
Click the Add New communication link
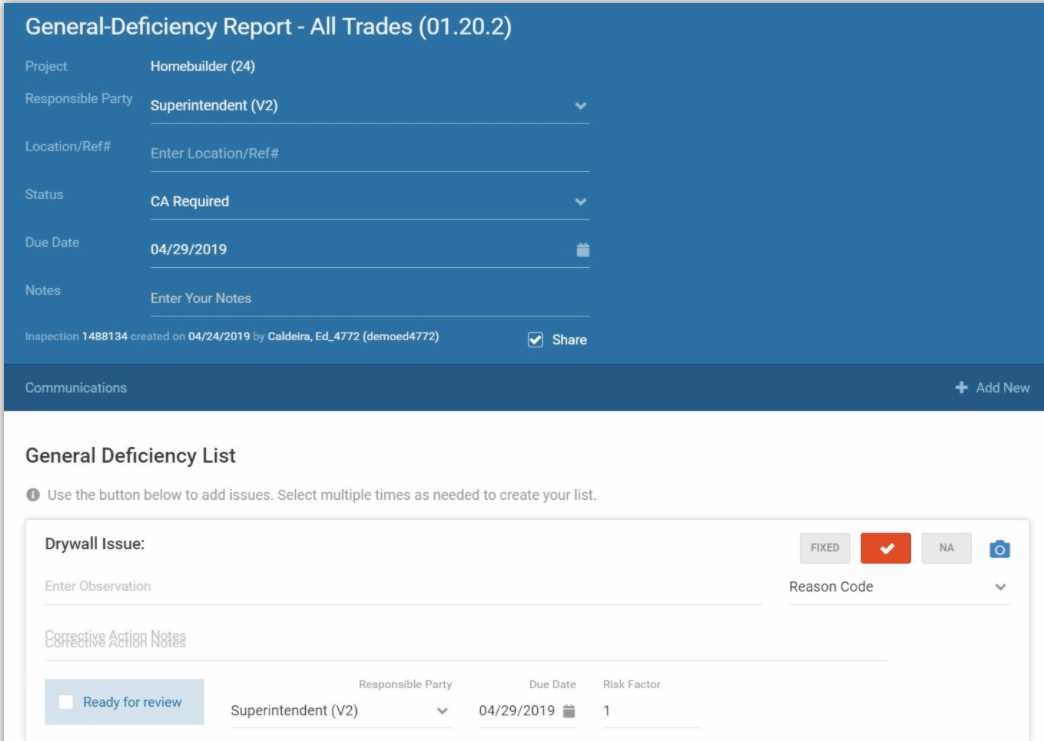[1002, 388]
